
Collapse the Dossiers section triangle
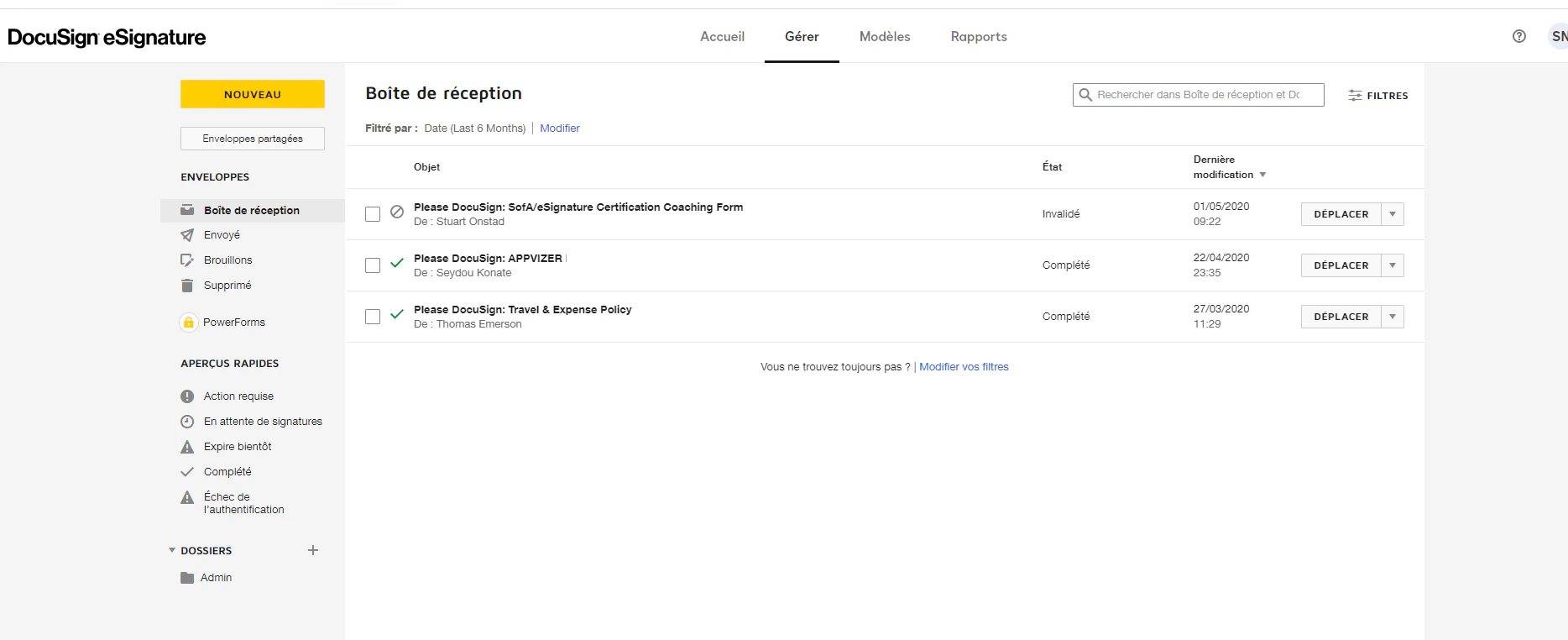[x=172, y=550]
